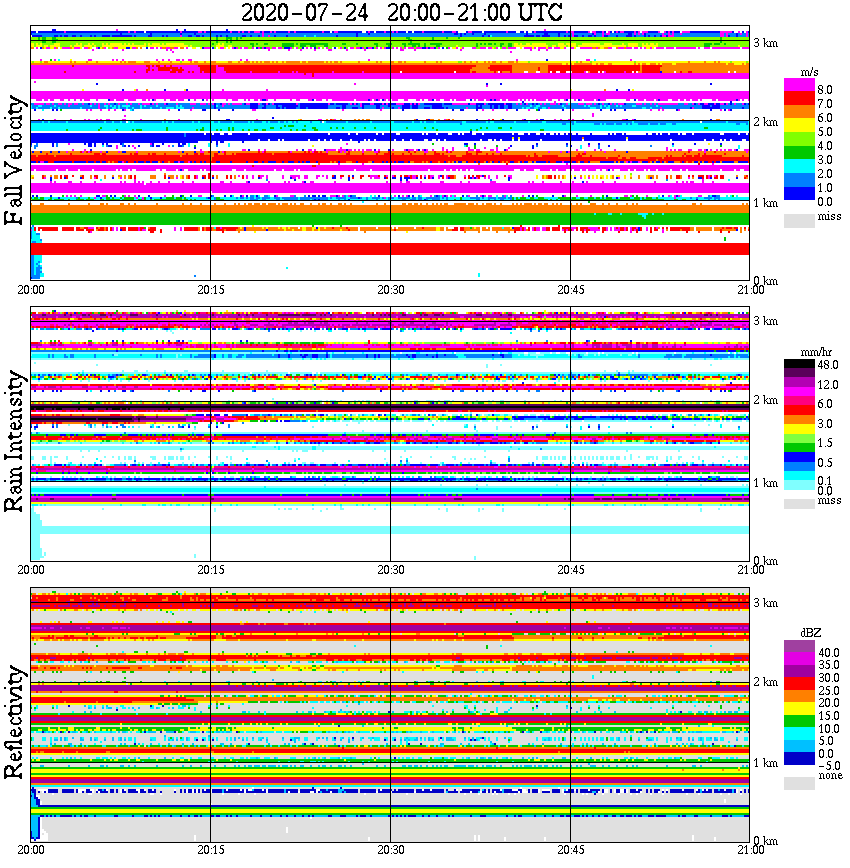Select red swatch beside 7.0 m/s
This screenshot has width=850, height=868.
[799, 99]
